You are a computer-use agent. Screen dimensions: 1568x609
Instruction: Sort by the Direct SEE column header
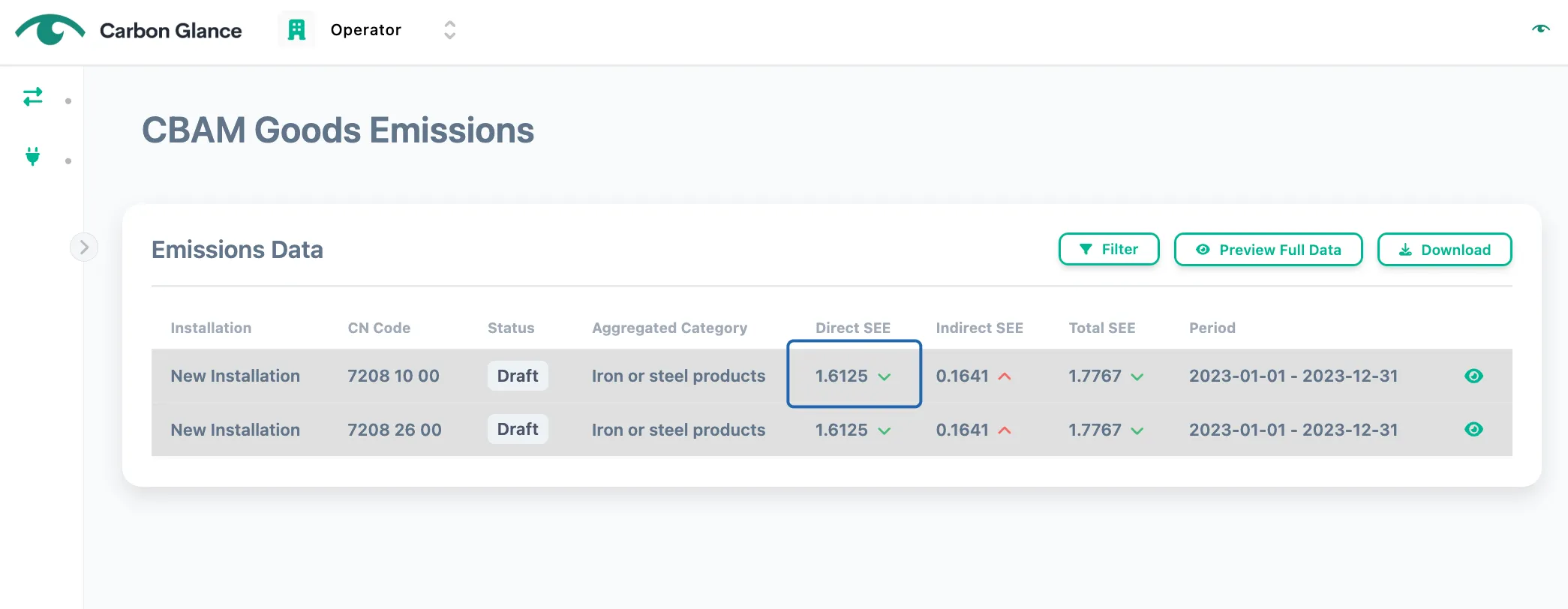tap(853, 328)
